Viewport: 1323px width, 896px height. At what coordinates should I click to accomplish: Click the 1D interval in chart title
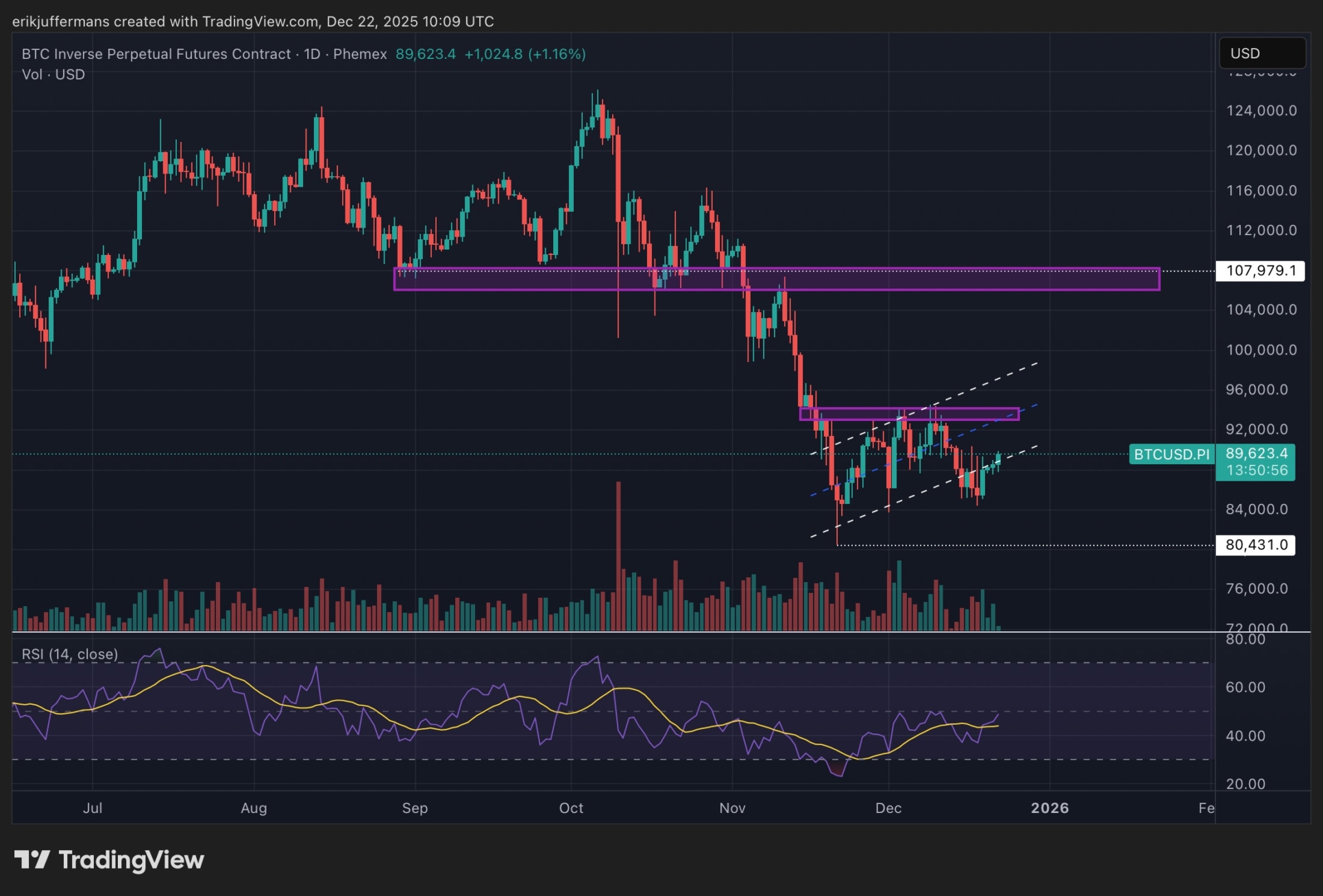click(312, 54)
